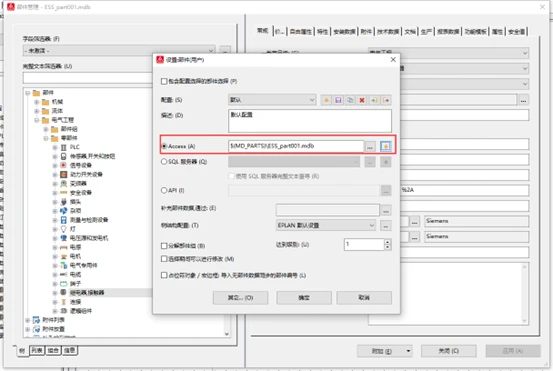Click the accessory list icon near the tree bottom
This screenshot has width=553, height=371.
[x=36, y=320]
